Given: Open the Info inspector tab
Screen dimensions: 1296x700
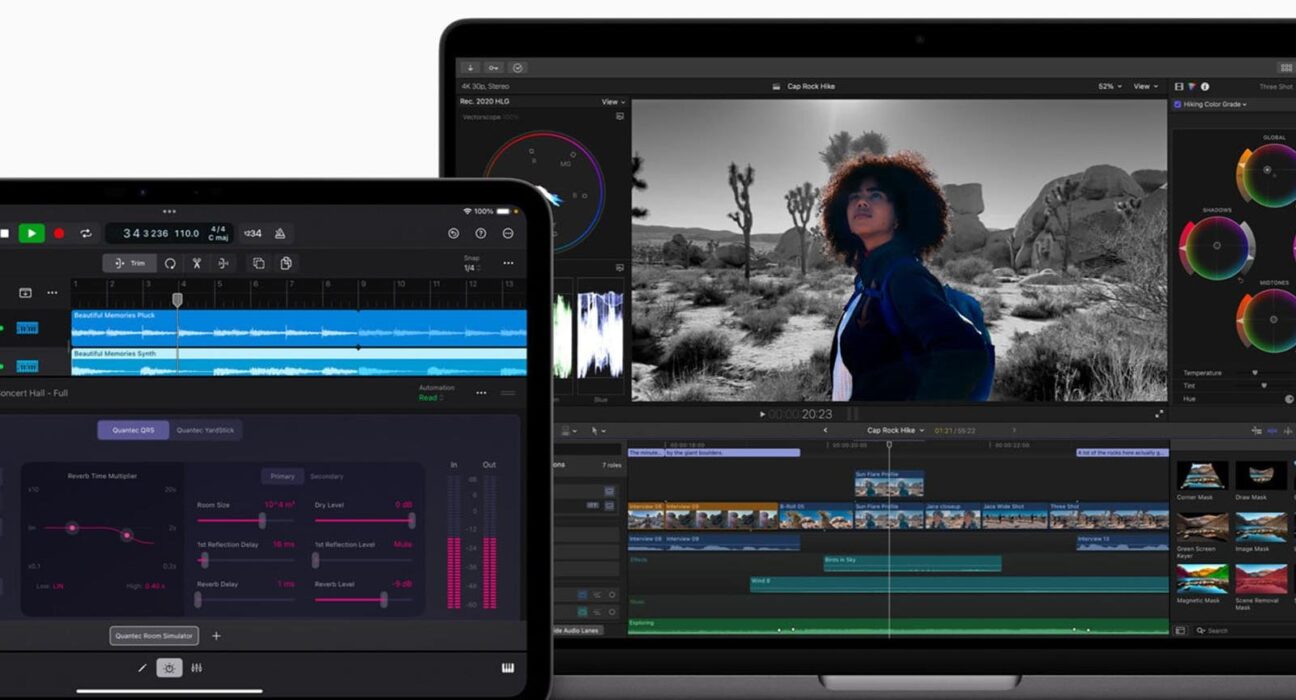Looking at the screenshot, I should coord(1205,87).
